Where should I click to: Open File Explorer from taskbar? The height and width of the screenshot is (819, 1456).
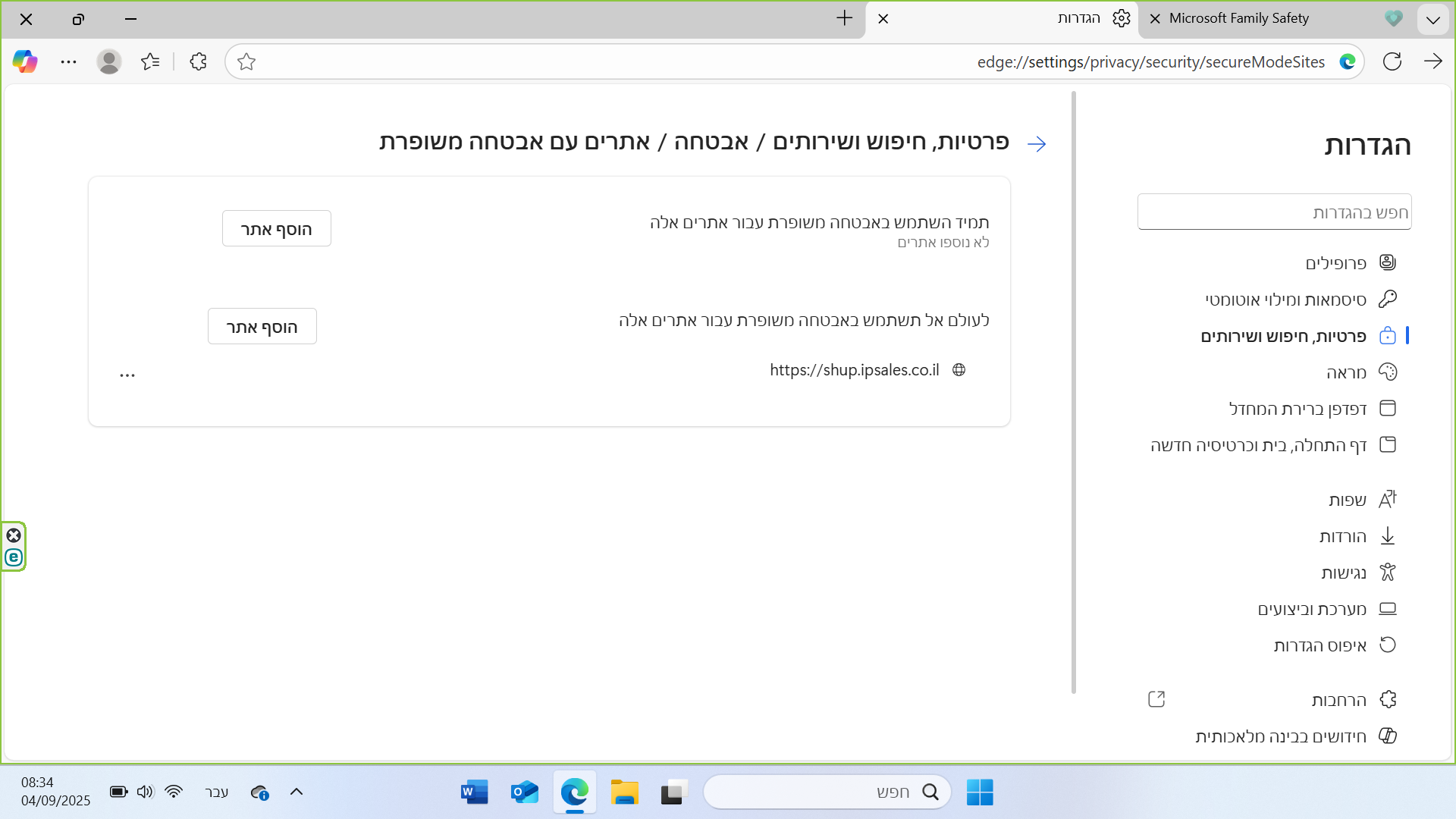pos(625,792)
